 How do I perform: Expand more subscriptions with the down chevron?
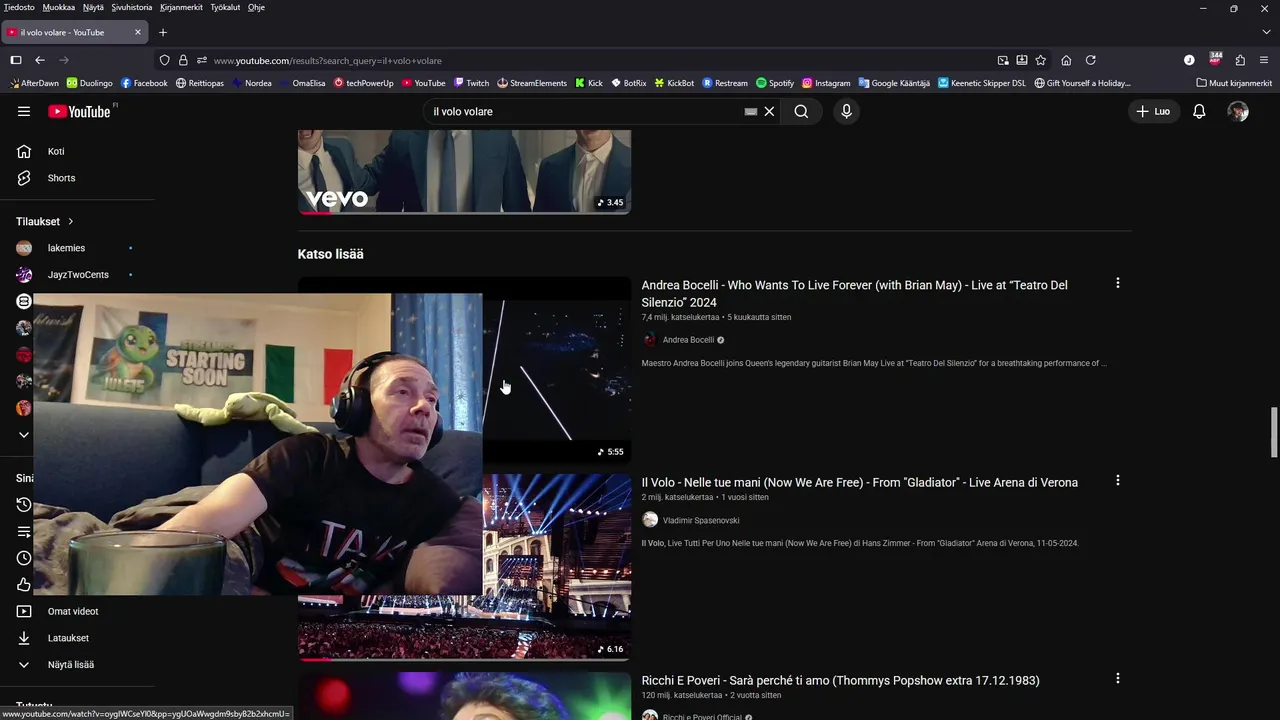tap(24, 434)
